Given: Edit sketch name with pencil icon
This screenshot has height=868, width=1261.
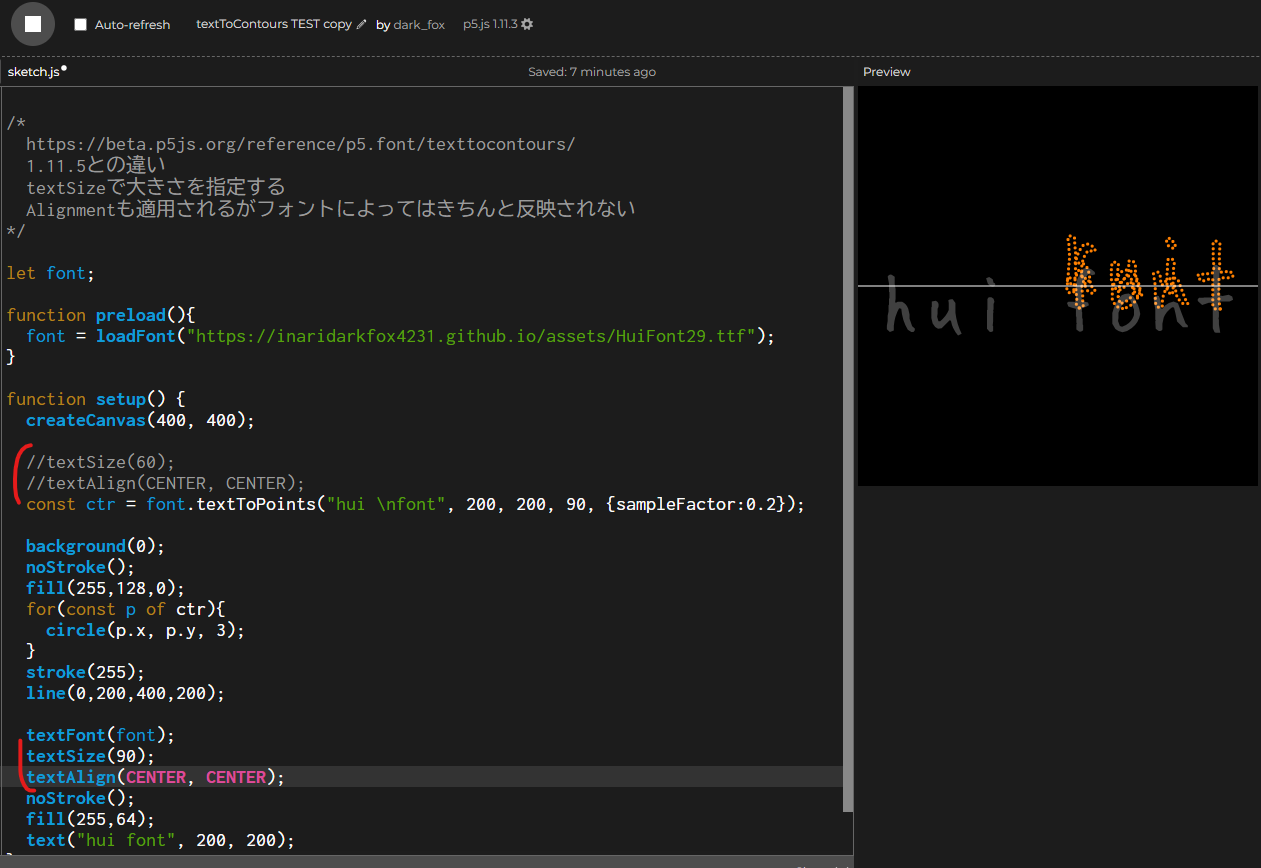Looking at the screenshot, I should coord(362,24).
